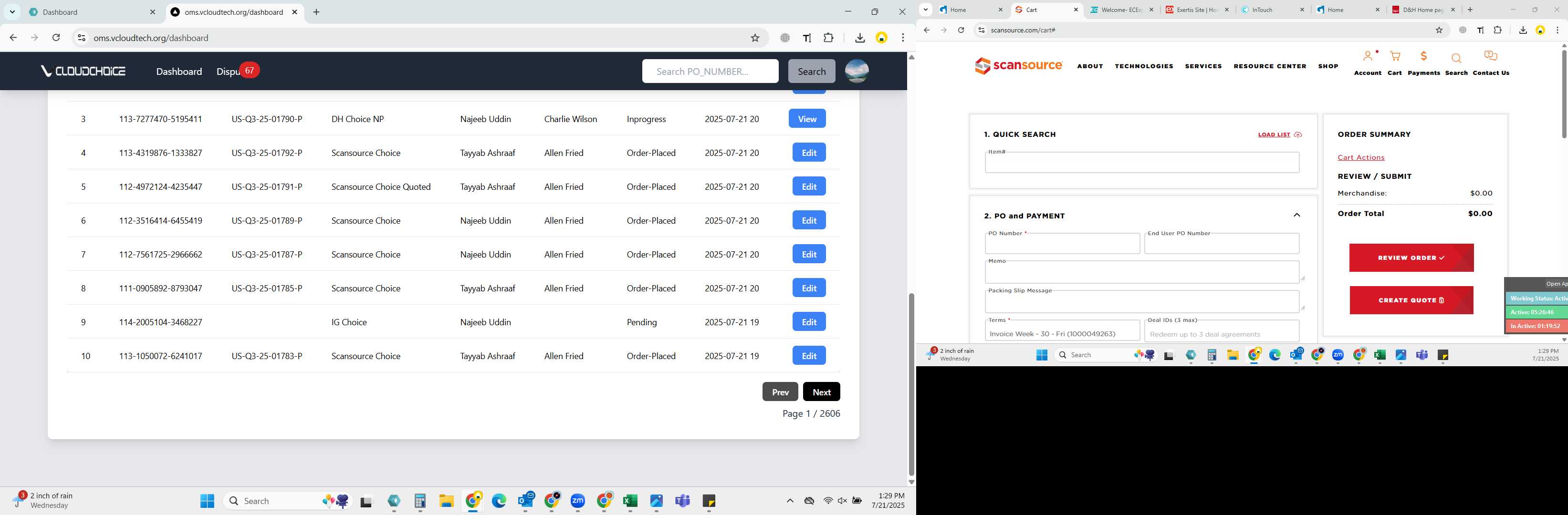Click the Load List cloud icon
The width and height of the screenshot is (1568, 515).
click(1297, 135)
